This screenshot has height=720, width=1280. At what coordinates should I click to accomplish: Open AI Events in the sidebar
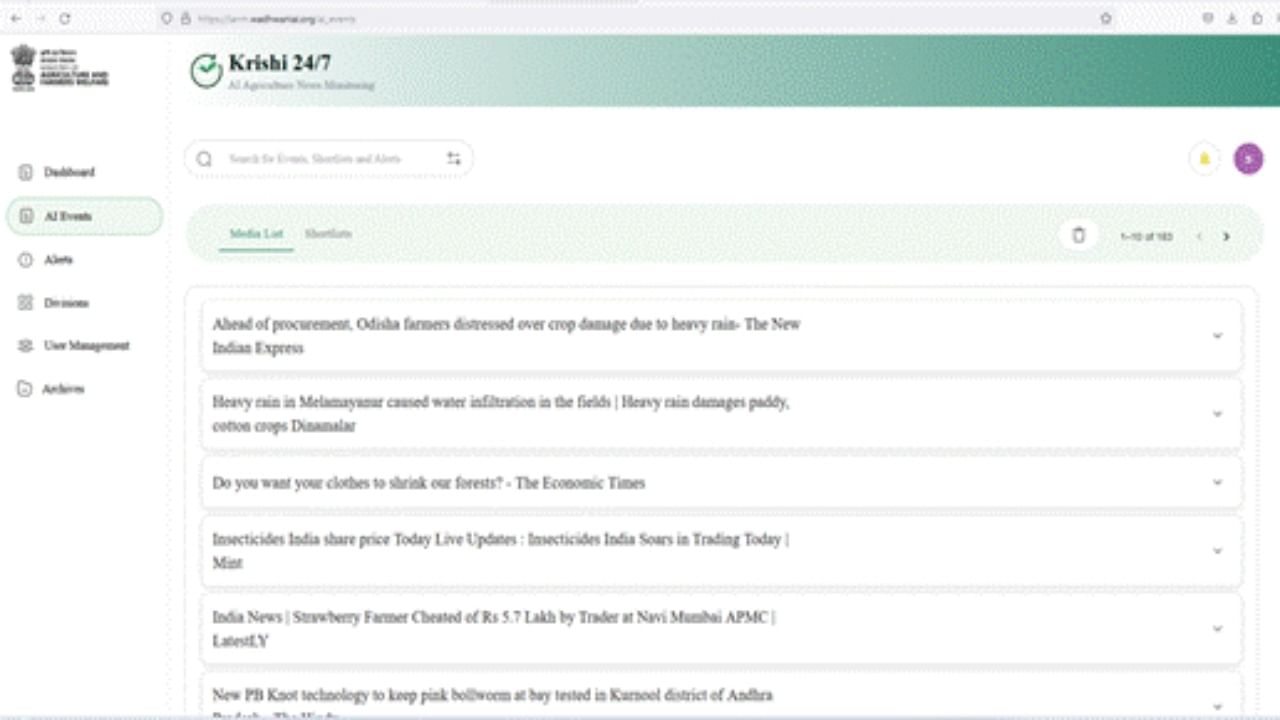coord(84,216)
